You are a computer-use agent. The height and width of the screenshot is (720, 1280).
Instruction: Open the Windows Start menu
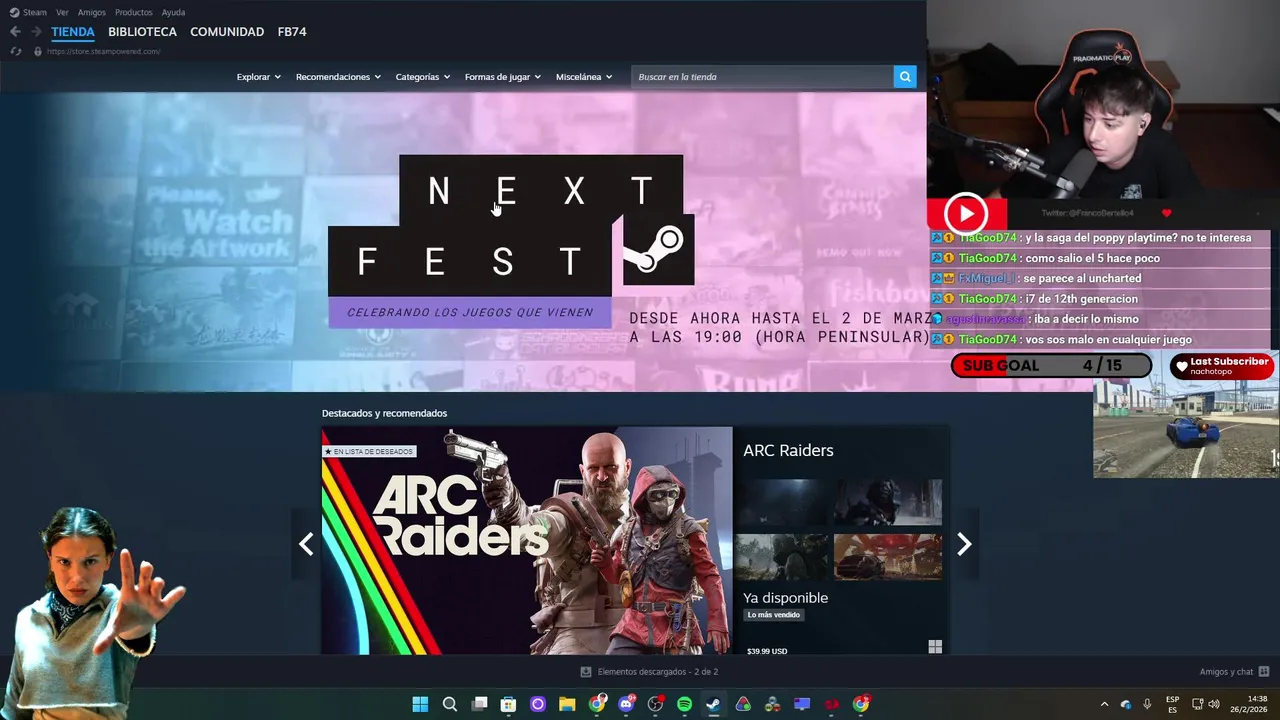[420, 704]
